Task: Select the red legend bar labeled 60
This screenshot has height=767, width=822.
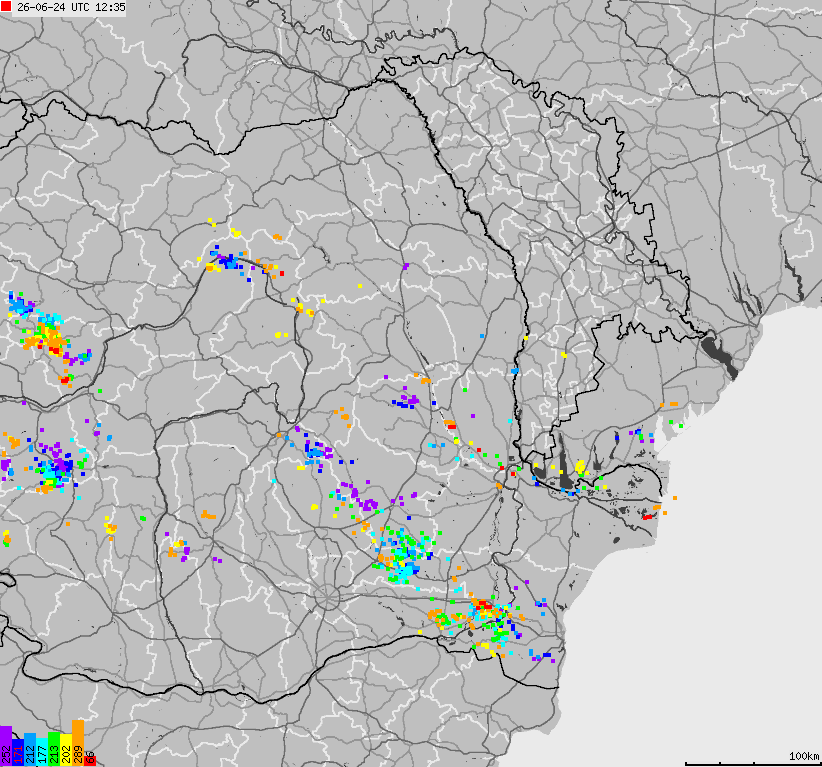Action: click(x=90, y=761)
